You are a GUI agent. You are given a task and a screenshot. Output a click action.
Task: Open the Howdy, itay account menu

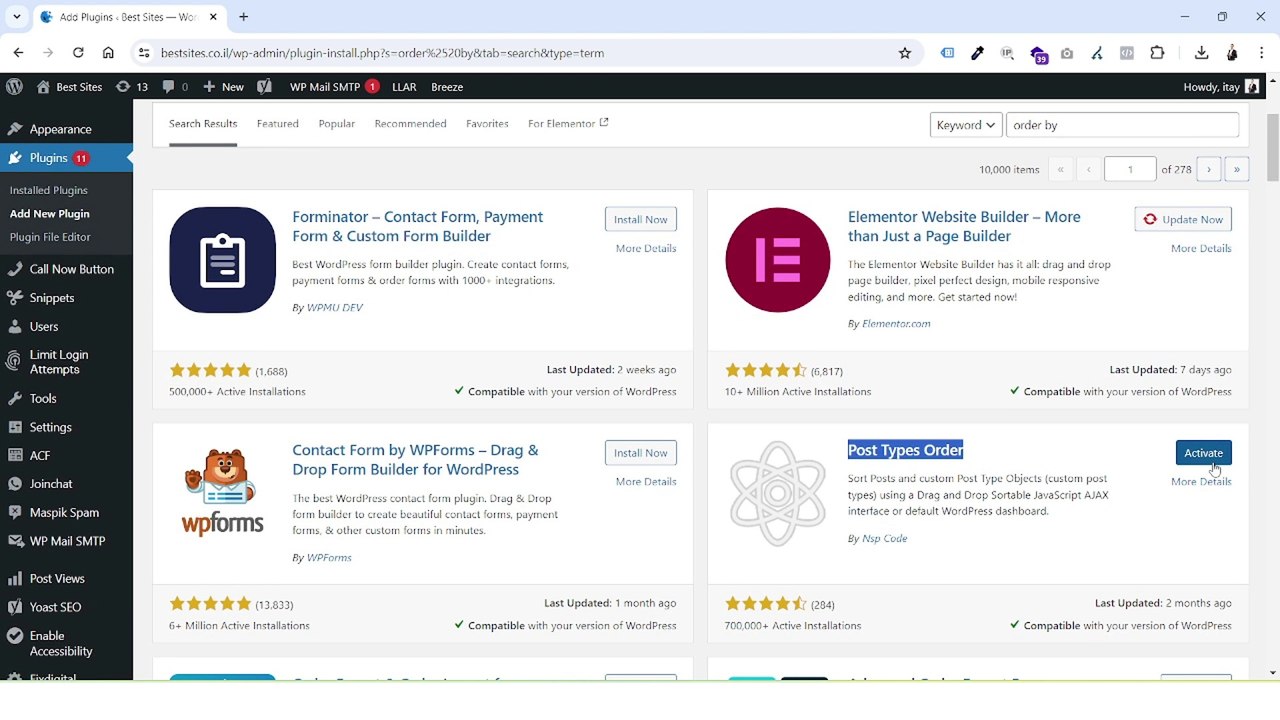(1221, 87)
